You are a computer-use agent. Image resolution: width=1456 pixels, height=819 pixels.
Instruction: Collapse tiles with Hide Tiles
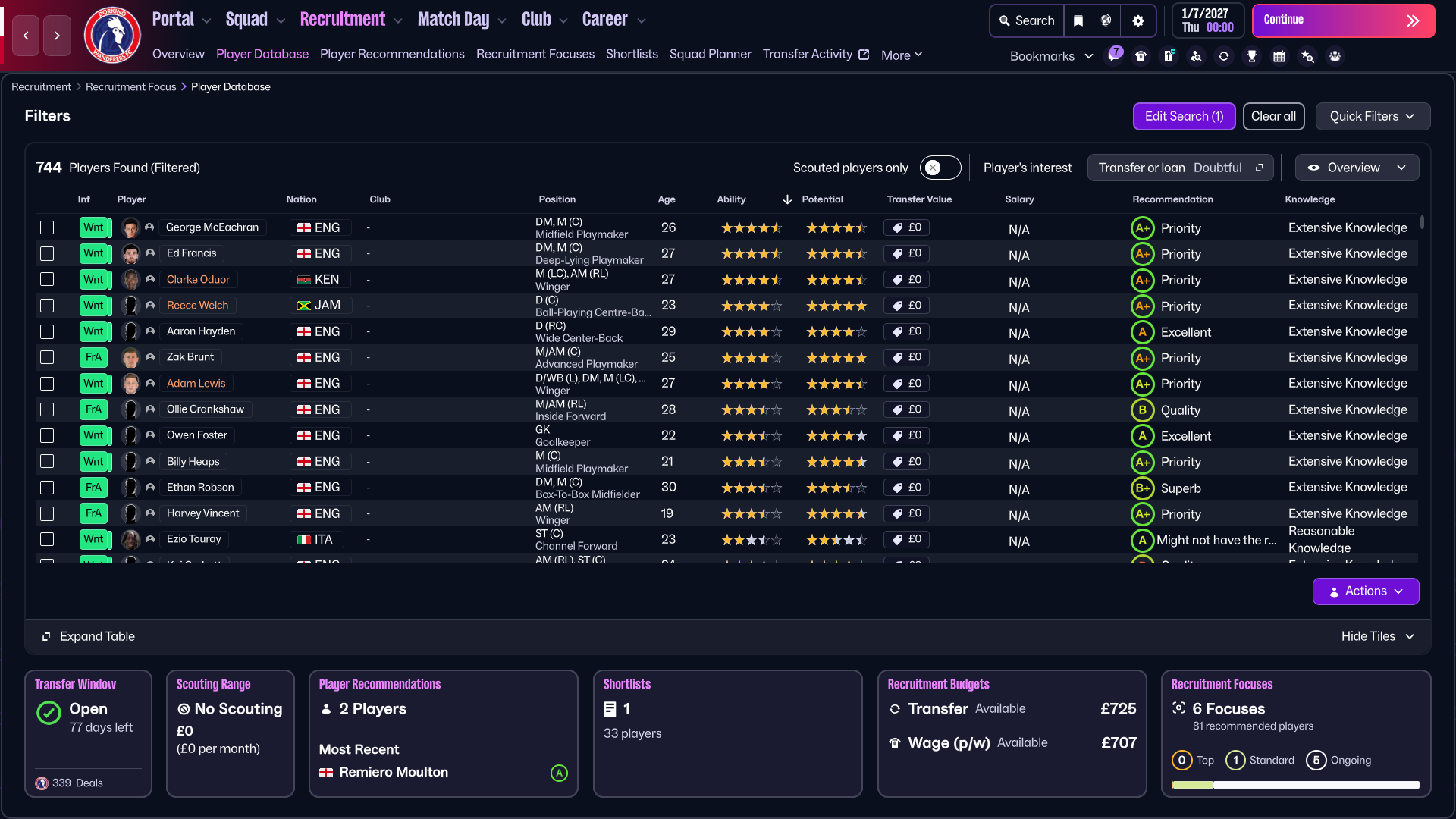(1378, 636)
